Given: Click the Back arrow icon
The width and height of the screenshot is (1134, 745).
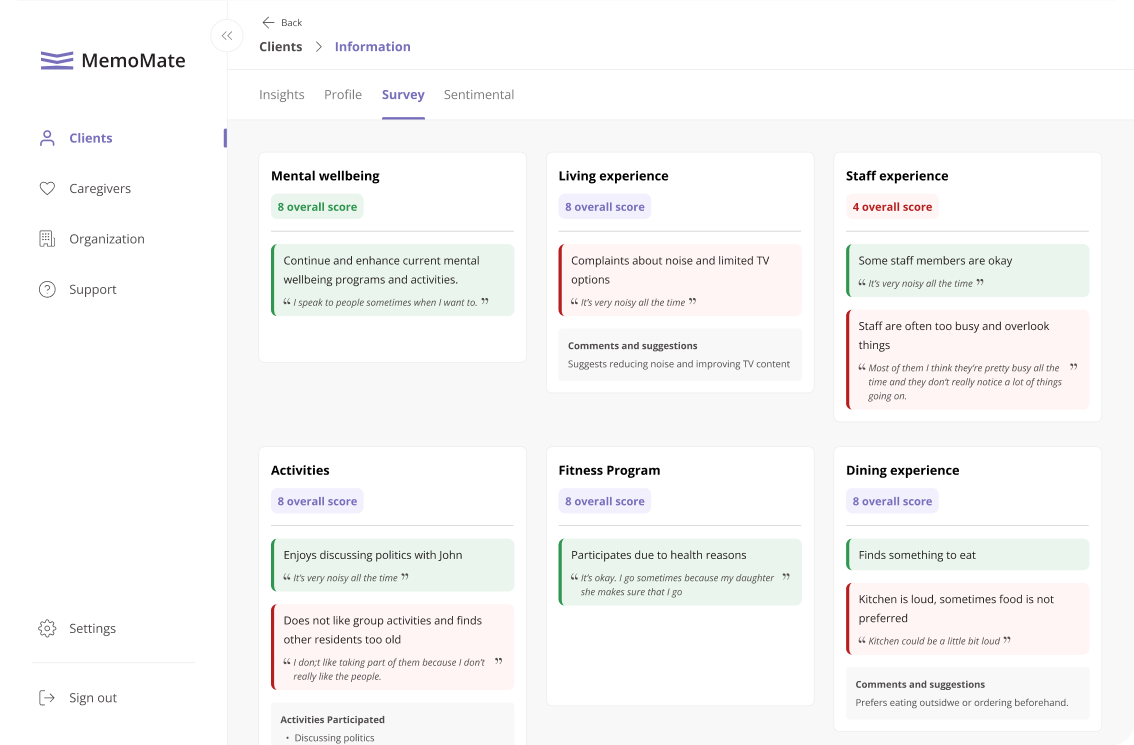Looking at the screenshot, I should [x=268, y=22].
